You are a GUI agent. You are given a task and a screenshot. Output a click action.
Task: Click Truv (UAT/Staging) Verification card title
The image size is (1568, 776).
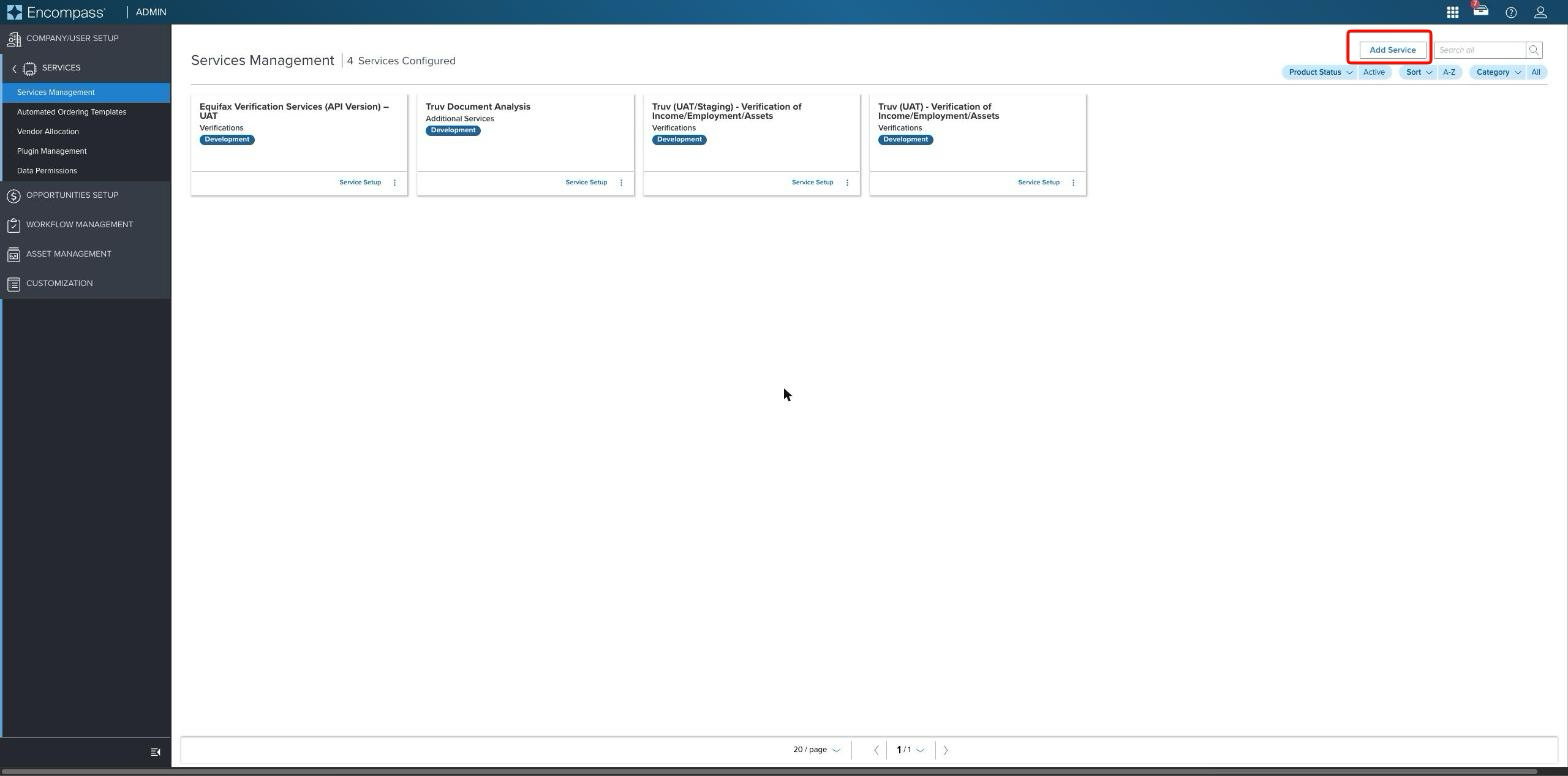point(726,111)
